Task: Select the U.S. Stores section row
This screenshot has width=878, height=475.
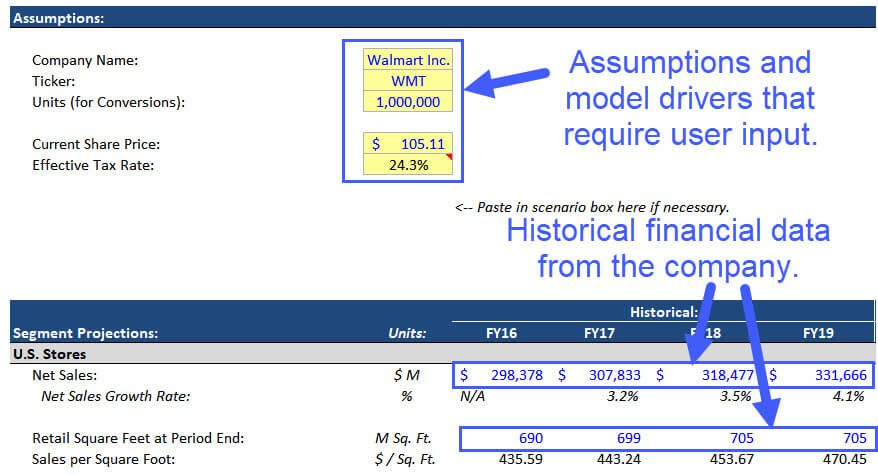Action: 442,354
